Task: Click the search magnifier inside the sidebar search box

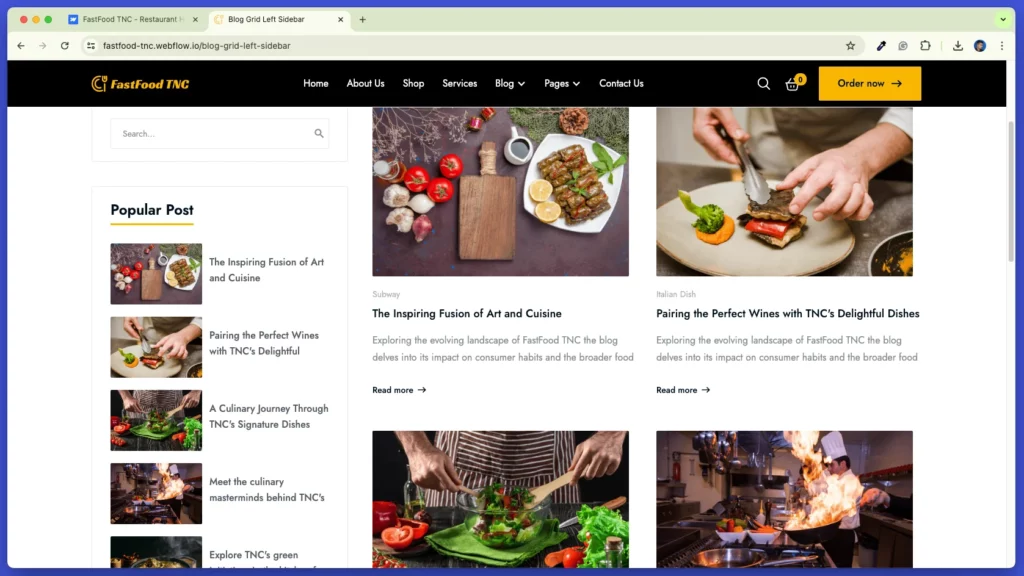Action: (319, 133)
